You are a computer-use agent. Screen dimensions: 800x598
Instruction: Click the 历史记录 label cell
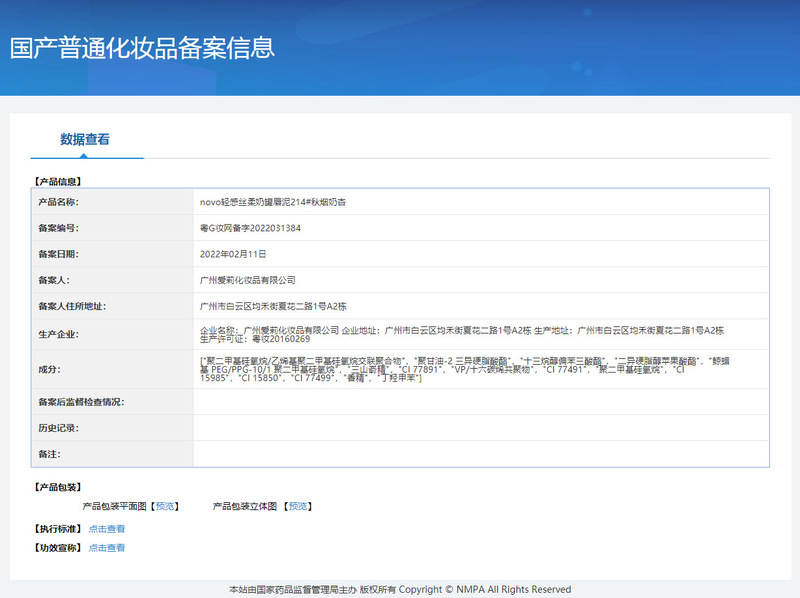pos(112,428)
